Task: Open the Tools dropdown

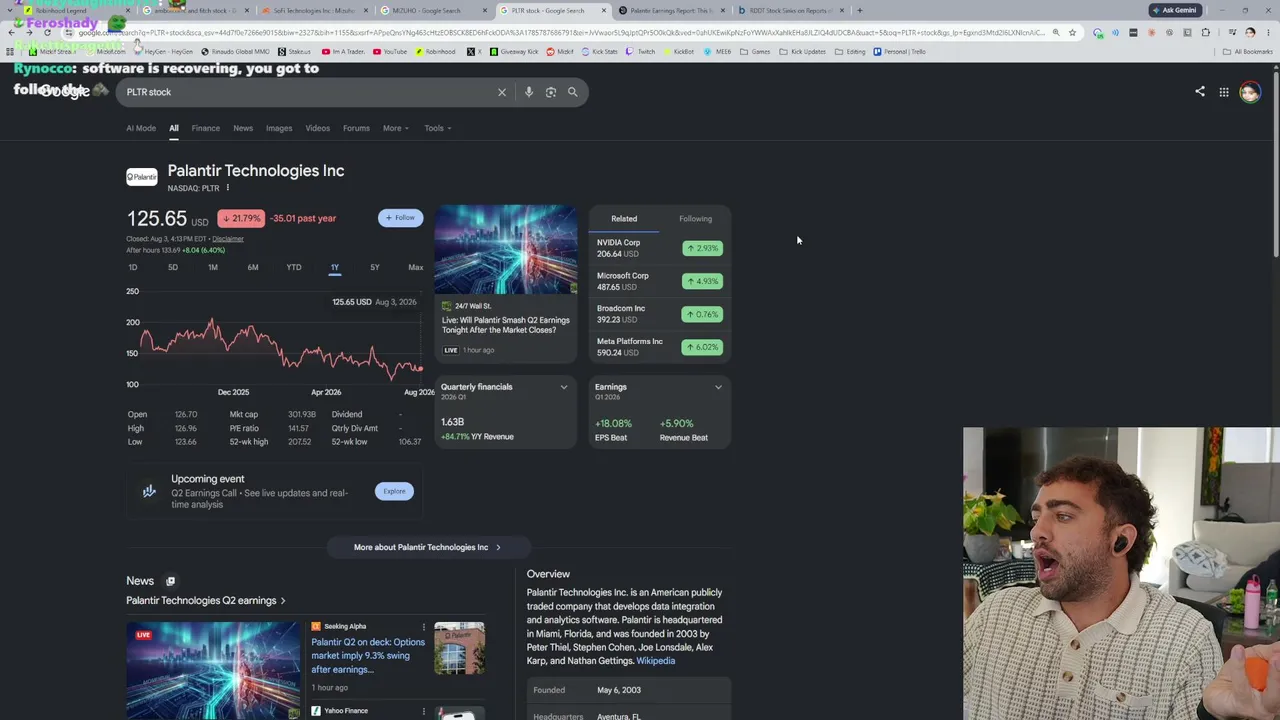Action: 437,128
